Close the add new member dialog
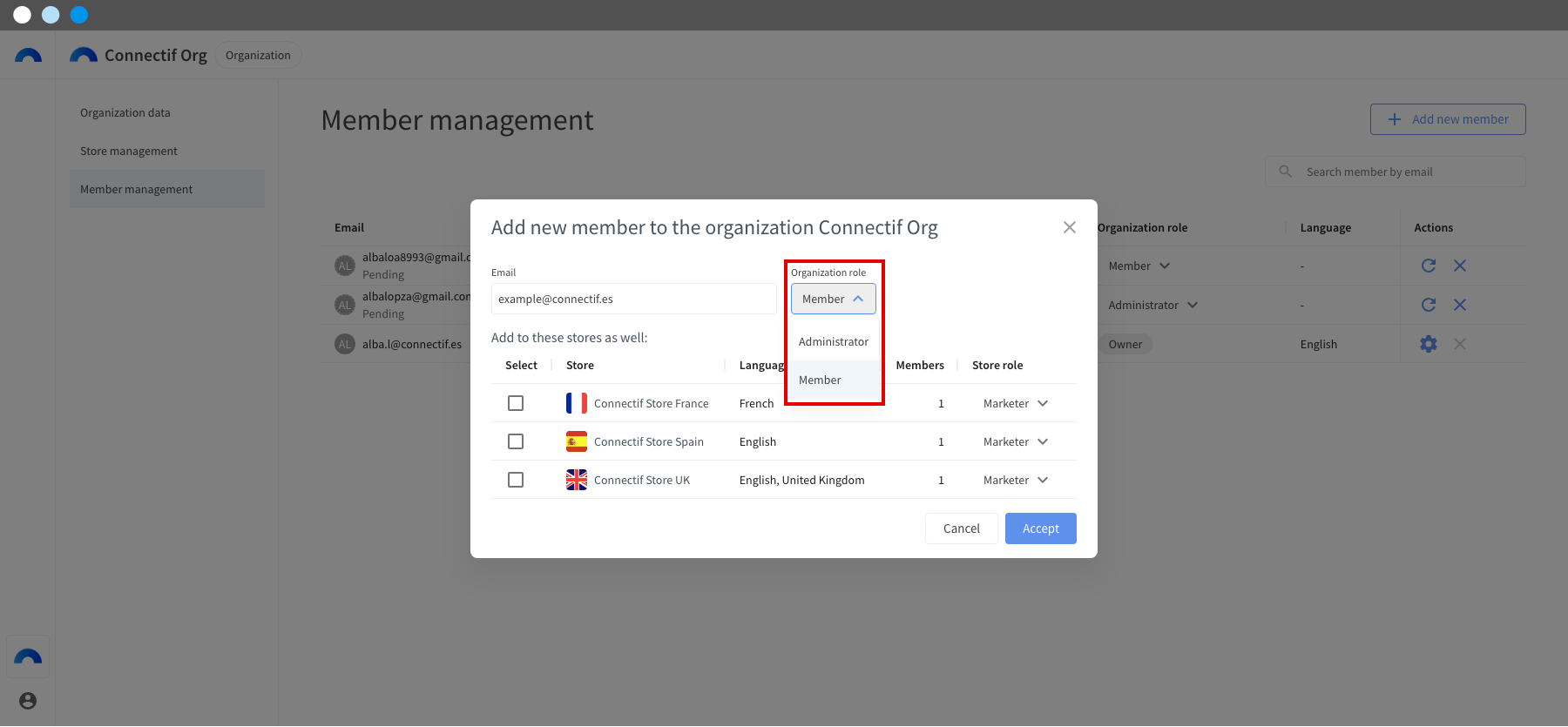This screenshot has height=727, width=1568. 1070,227
